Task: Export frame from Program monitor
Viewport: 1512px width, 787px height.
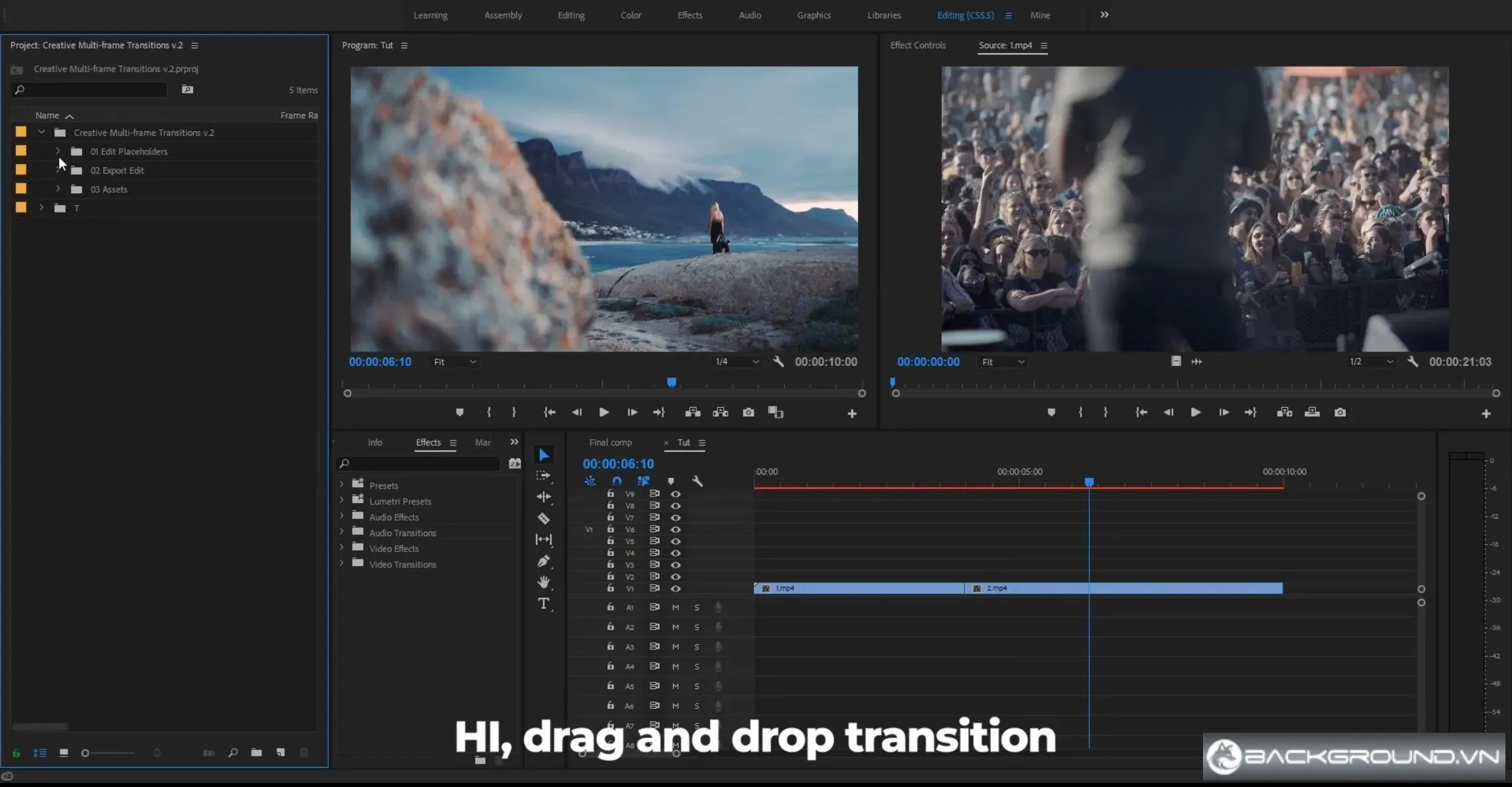Action: (748, 412)
